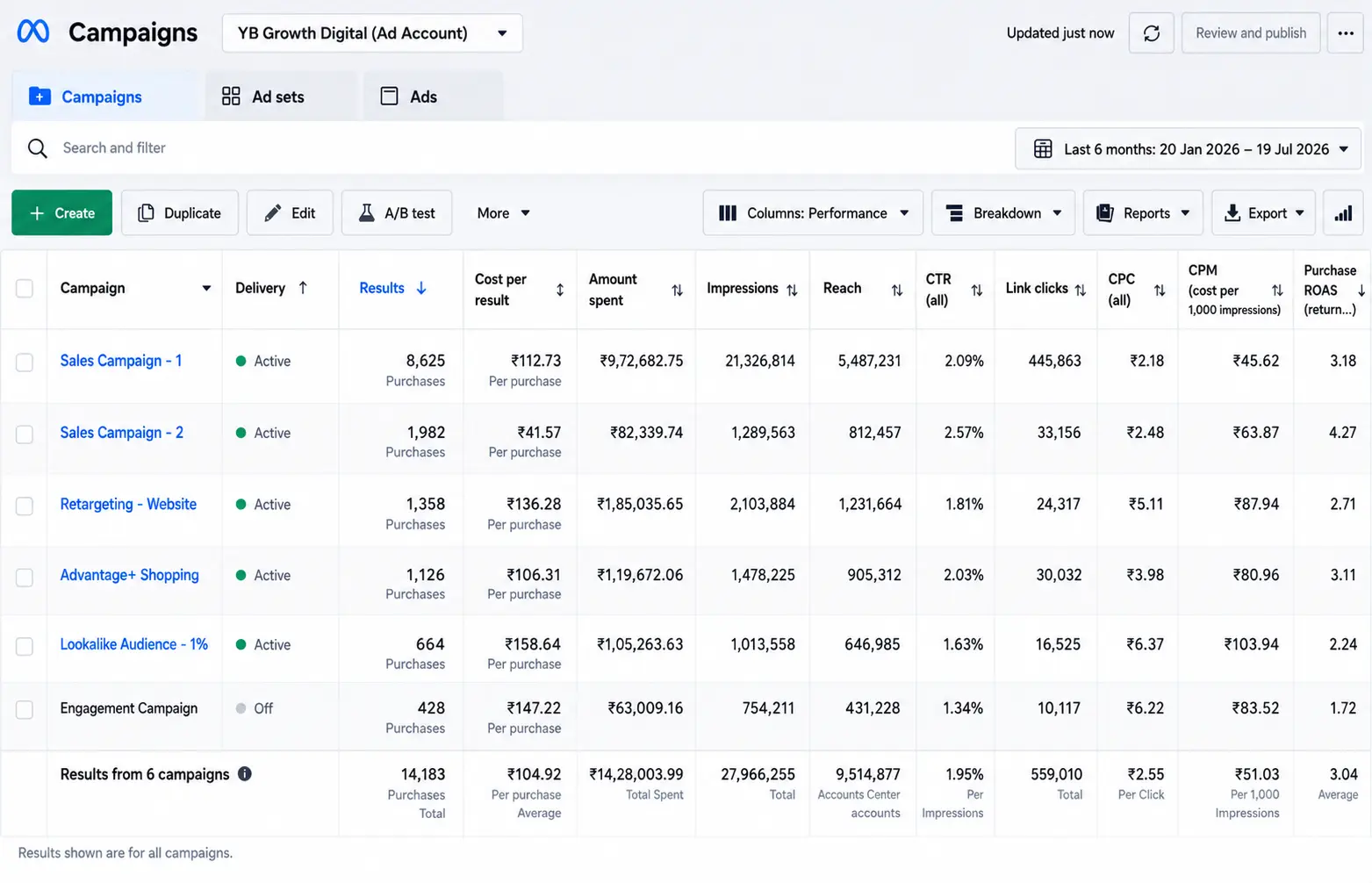Switch to the Ad sets tab
Screen dimensions: 1372x883
pyautogui.click(x=281, y=97)
